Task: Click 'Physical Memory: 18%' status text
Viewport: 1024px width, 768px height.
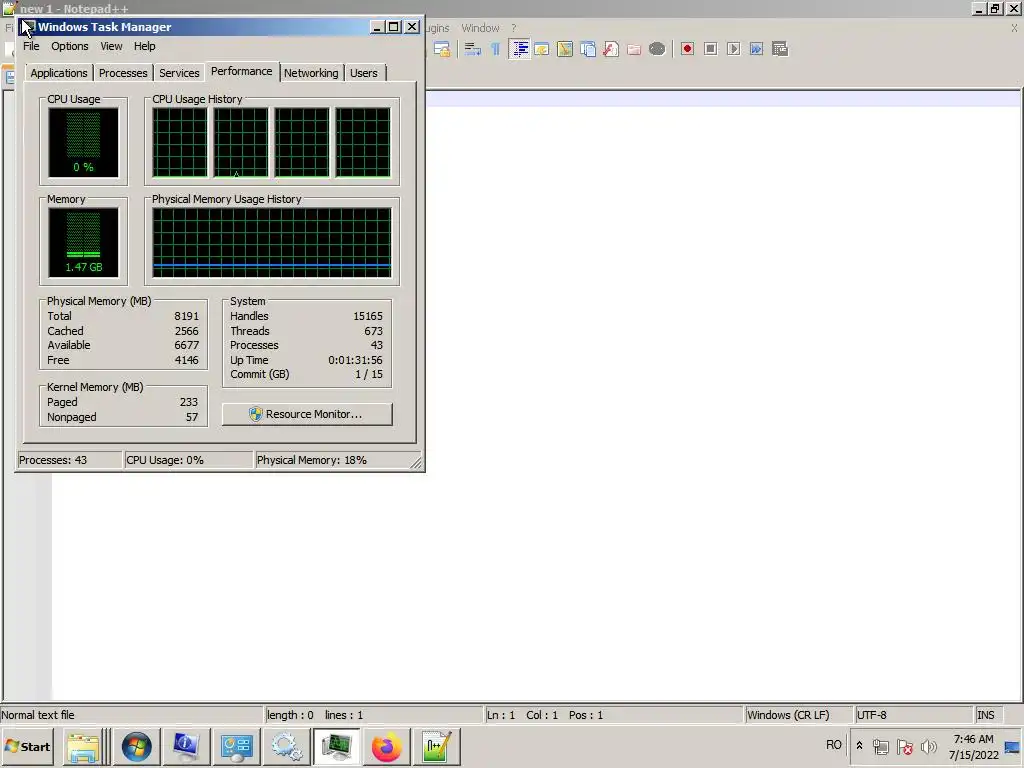Action: tap(312, 460)
